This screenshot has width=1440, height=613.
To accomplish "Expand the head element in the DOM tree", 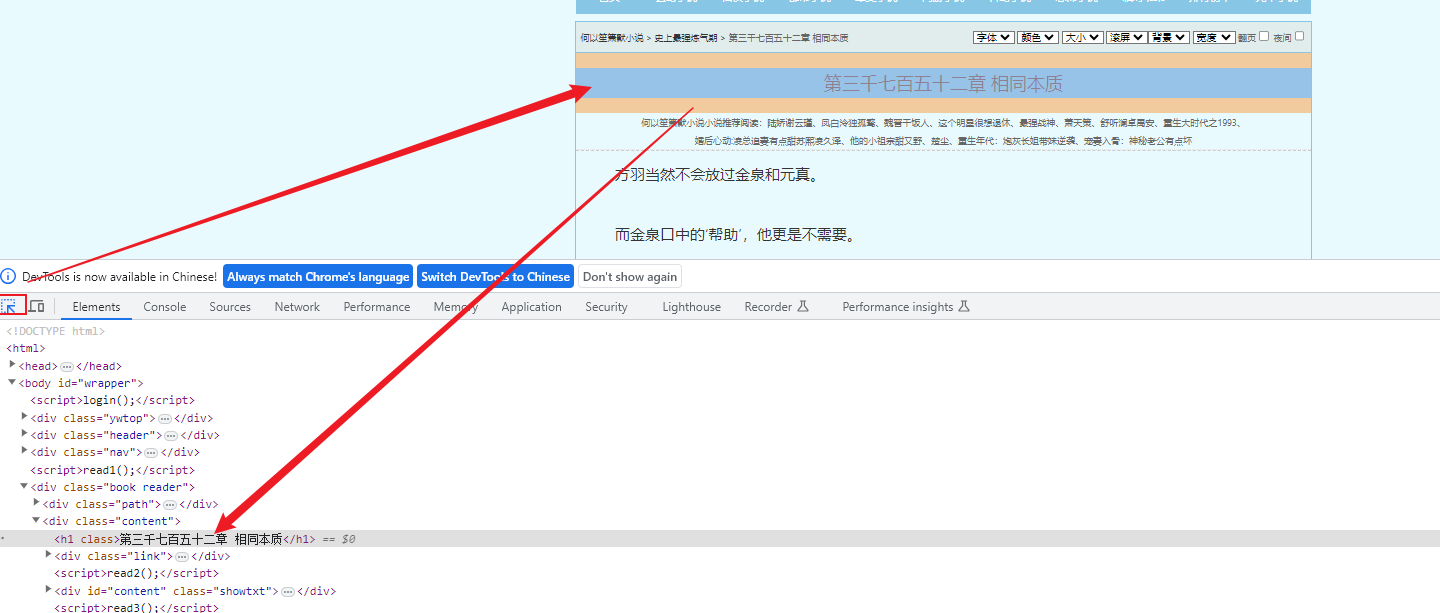I will pos(10,365).
